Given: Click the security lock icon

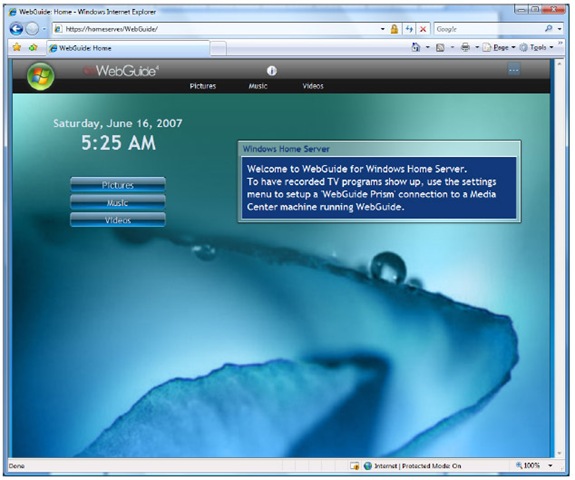Looking at the screenshot, I should pyautogui.click(x=394, y=29).
